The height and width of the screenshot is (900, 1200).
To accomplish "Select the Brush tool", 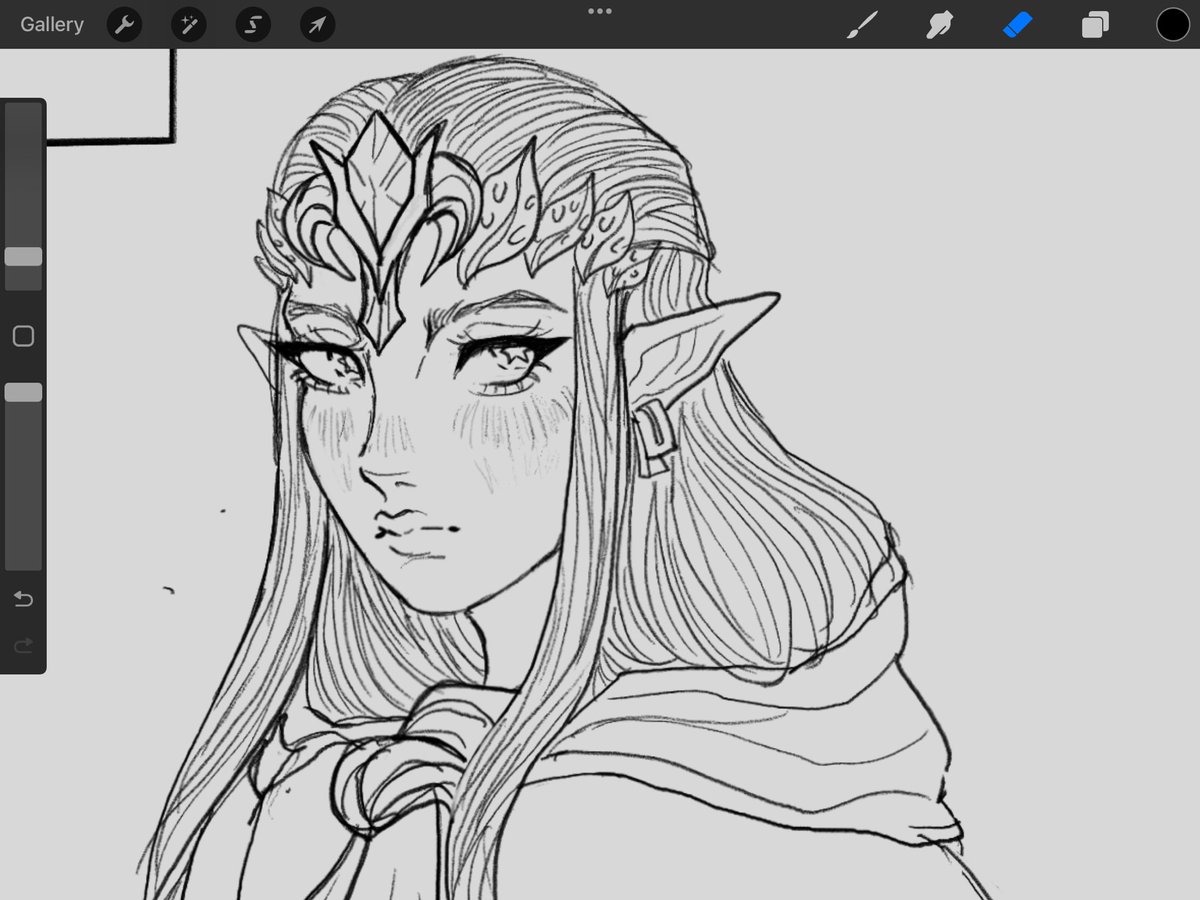I will coord(861,25).
